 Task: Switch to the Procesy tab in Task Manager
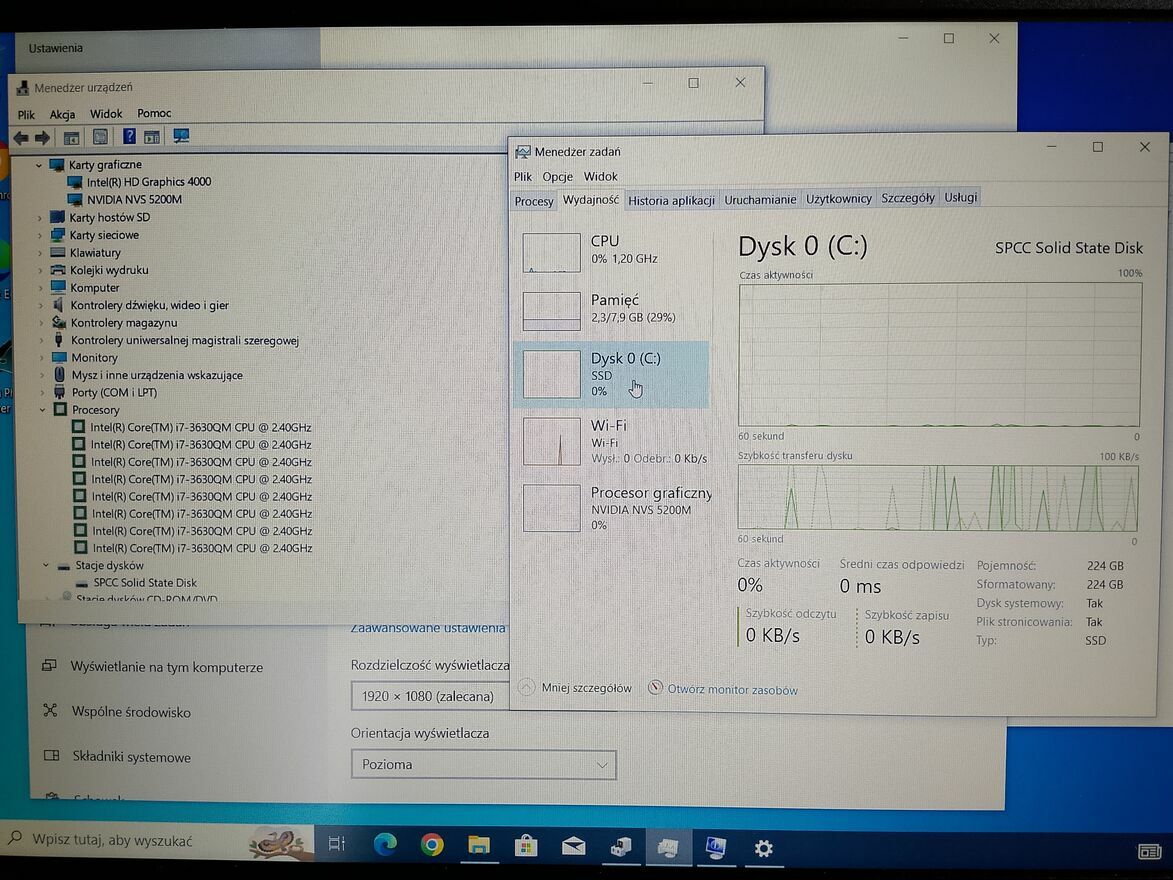point(534,200)
